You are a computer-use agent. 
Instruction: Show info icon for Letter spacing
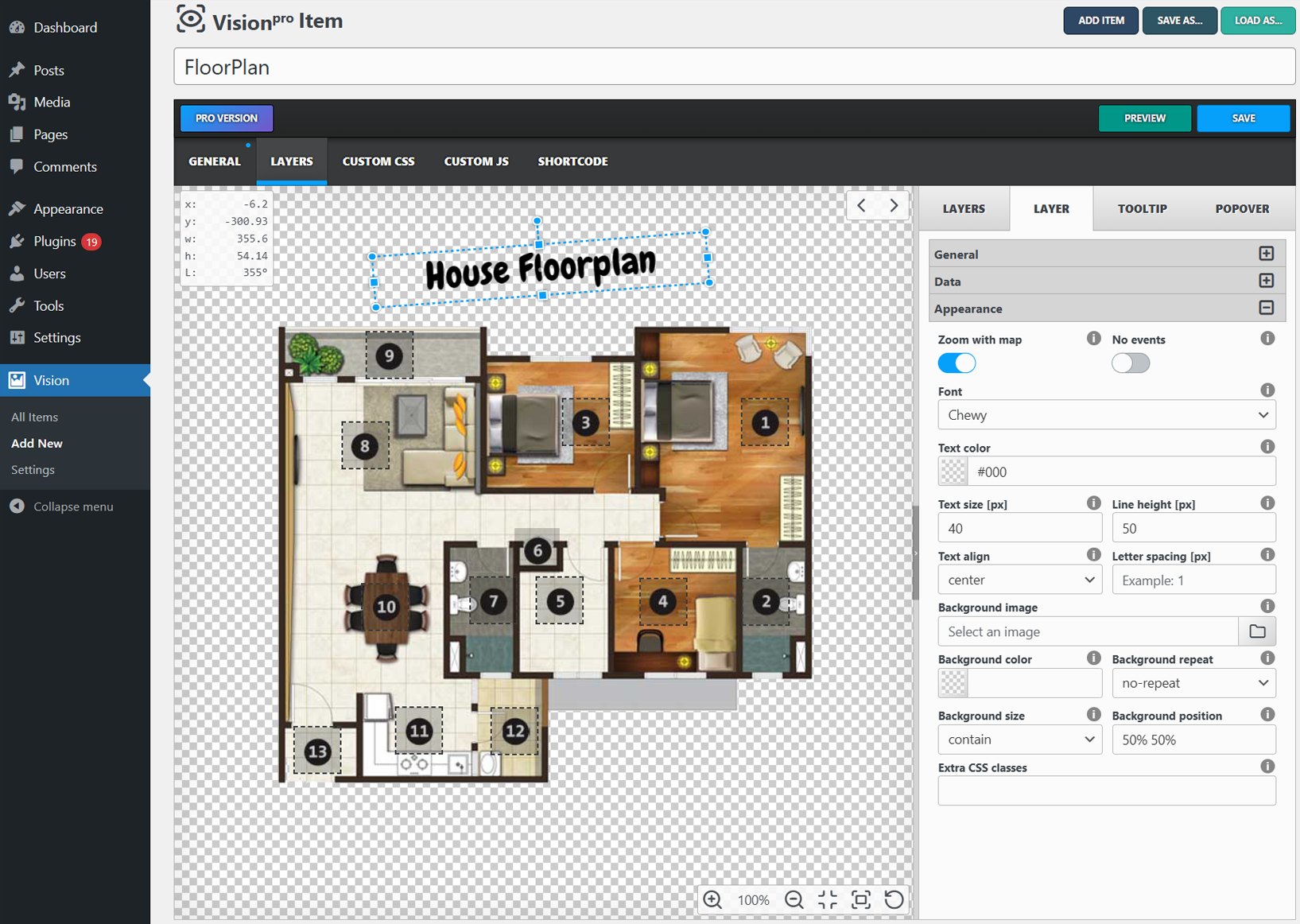click(x=1267, y=555)
